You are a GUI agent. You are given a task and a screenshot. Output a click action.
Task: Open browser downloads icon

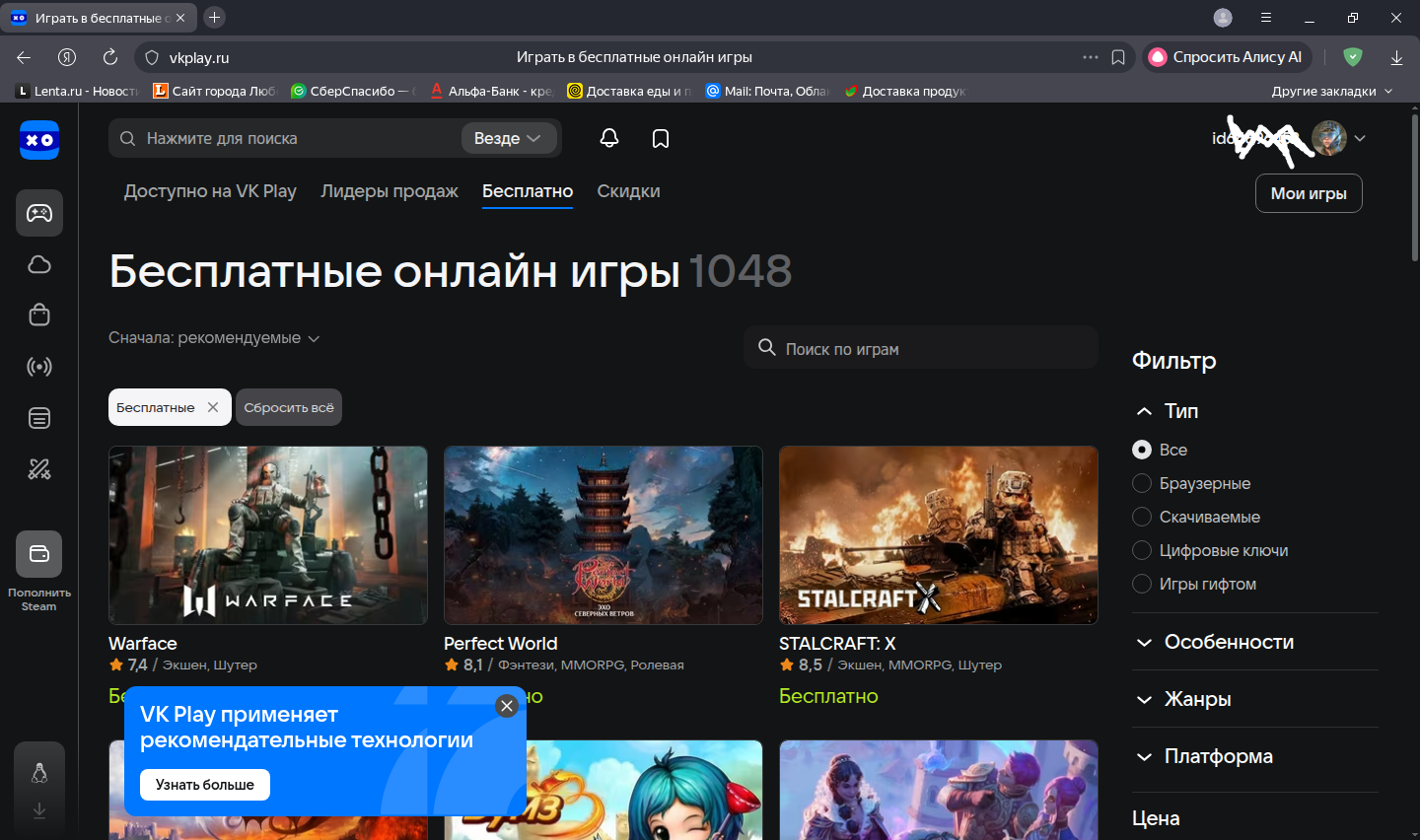(x=1396, y=57)
